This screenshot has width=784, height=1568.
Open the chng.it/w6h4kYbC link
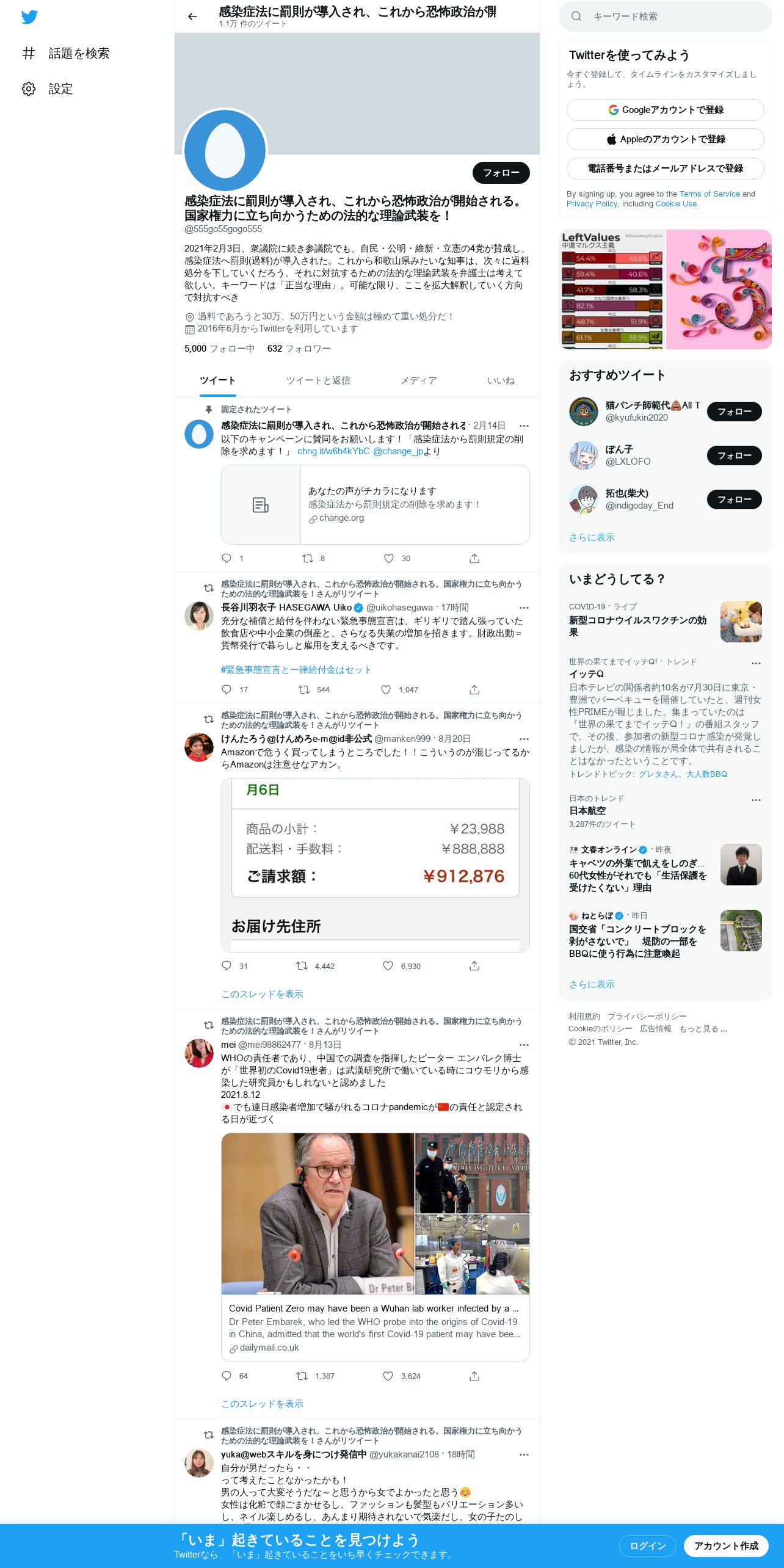[x=333, y=451]
